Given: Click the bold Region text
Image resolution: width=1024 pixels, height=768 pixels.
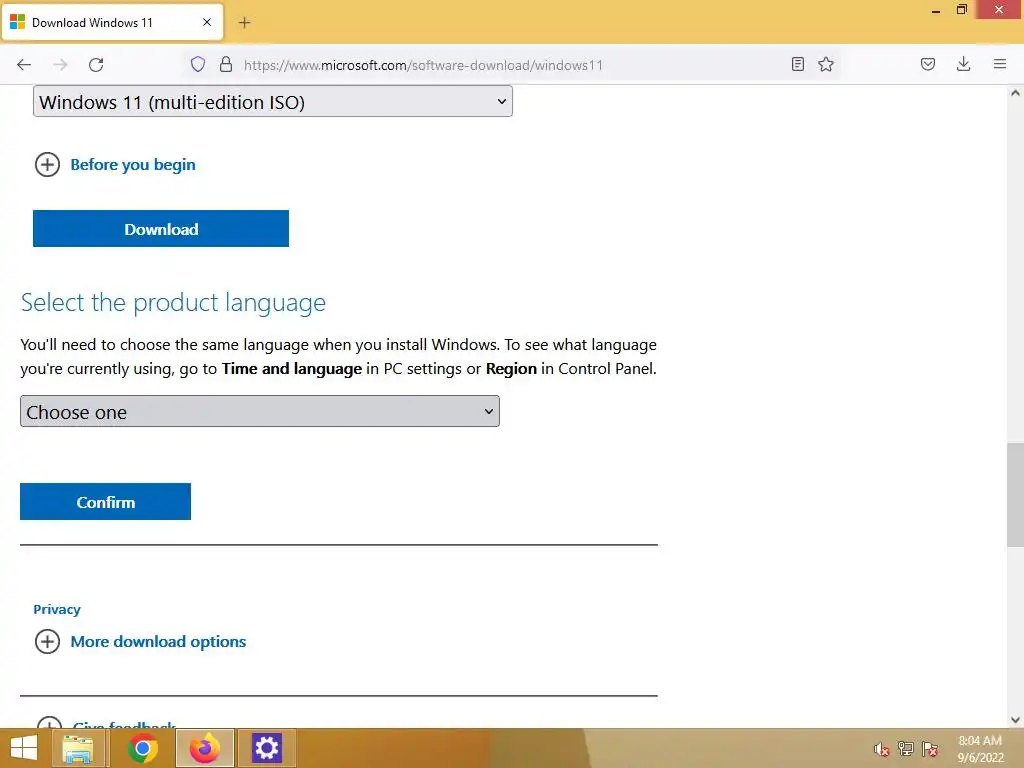Looking at the screenshot, I should 511,369.
